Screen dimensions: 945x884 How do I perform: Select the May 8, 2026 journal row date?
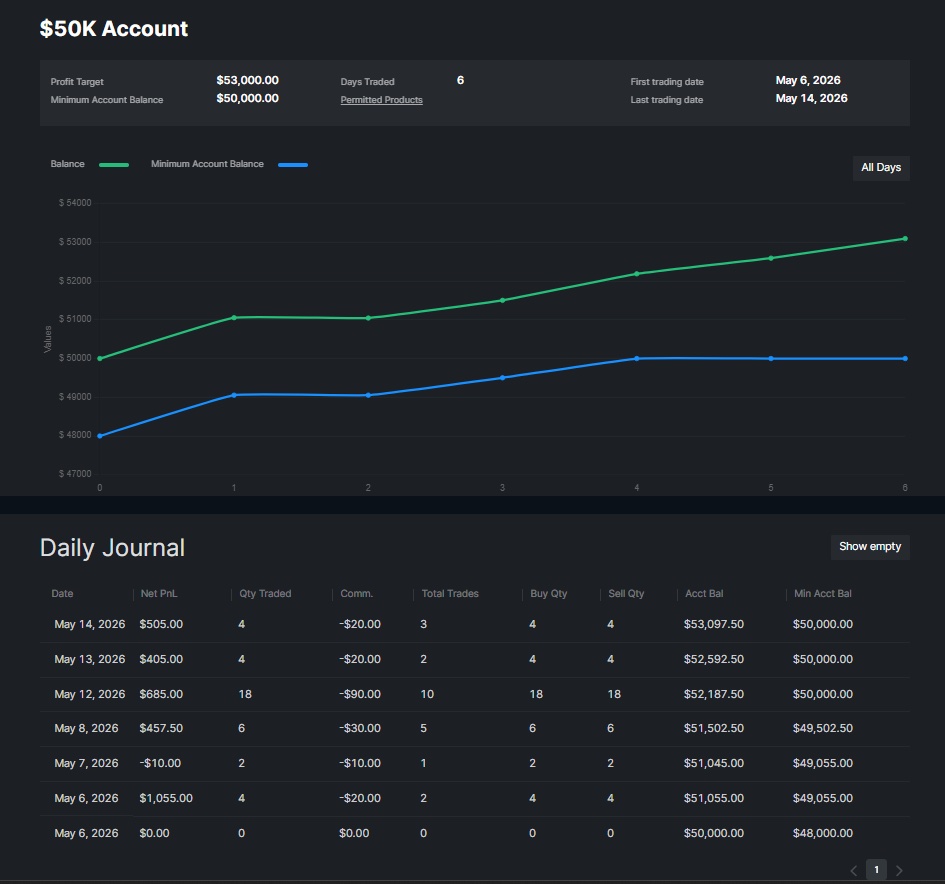[86, 728]
